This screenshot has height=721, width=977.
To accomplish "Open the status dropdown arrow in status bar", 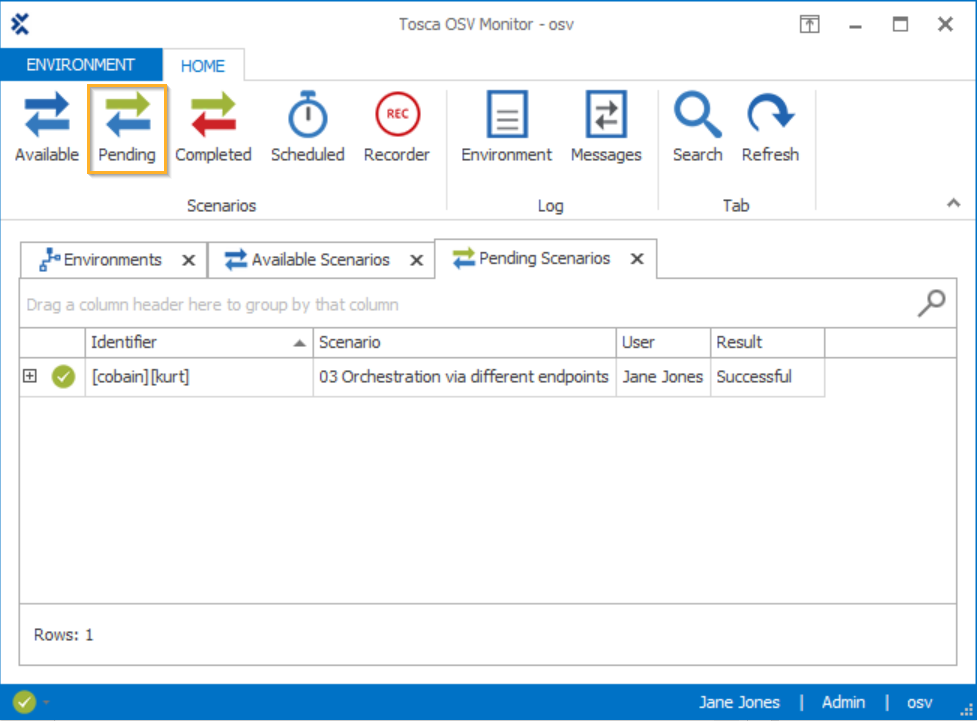I will (46, 703).
